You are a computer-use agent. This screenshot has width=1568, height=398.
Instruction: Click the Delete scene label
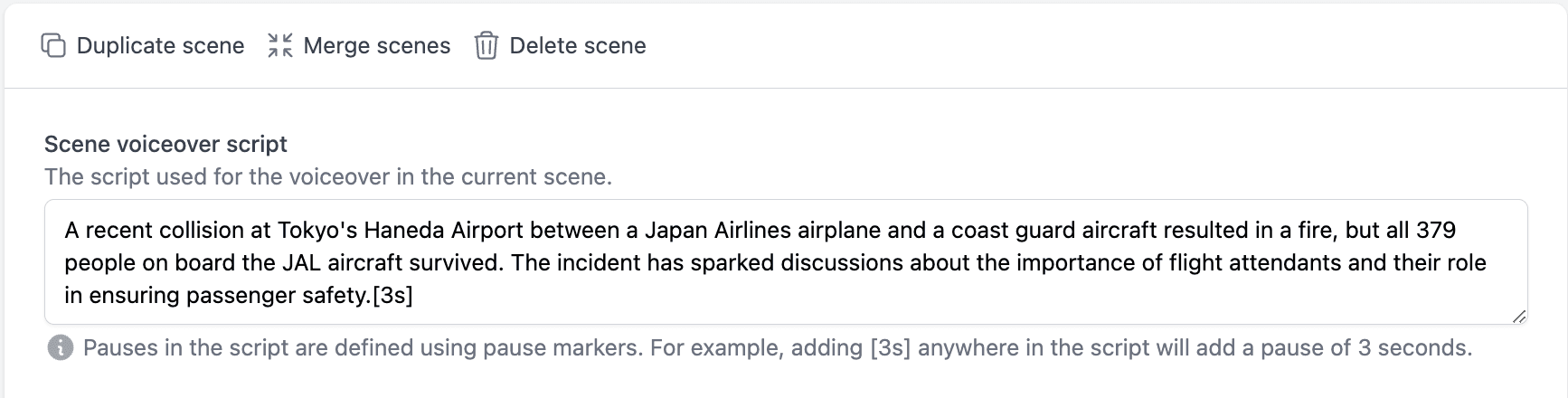click(x=578, y=45)
